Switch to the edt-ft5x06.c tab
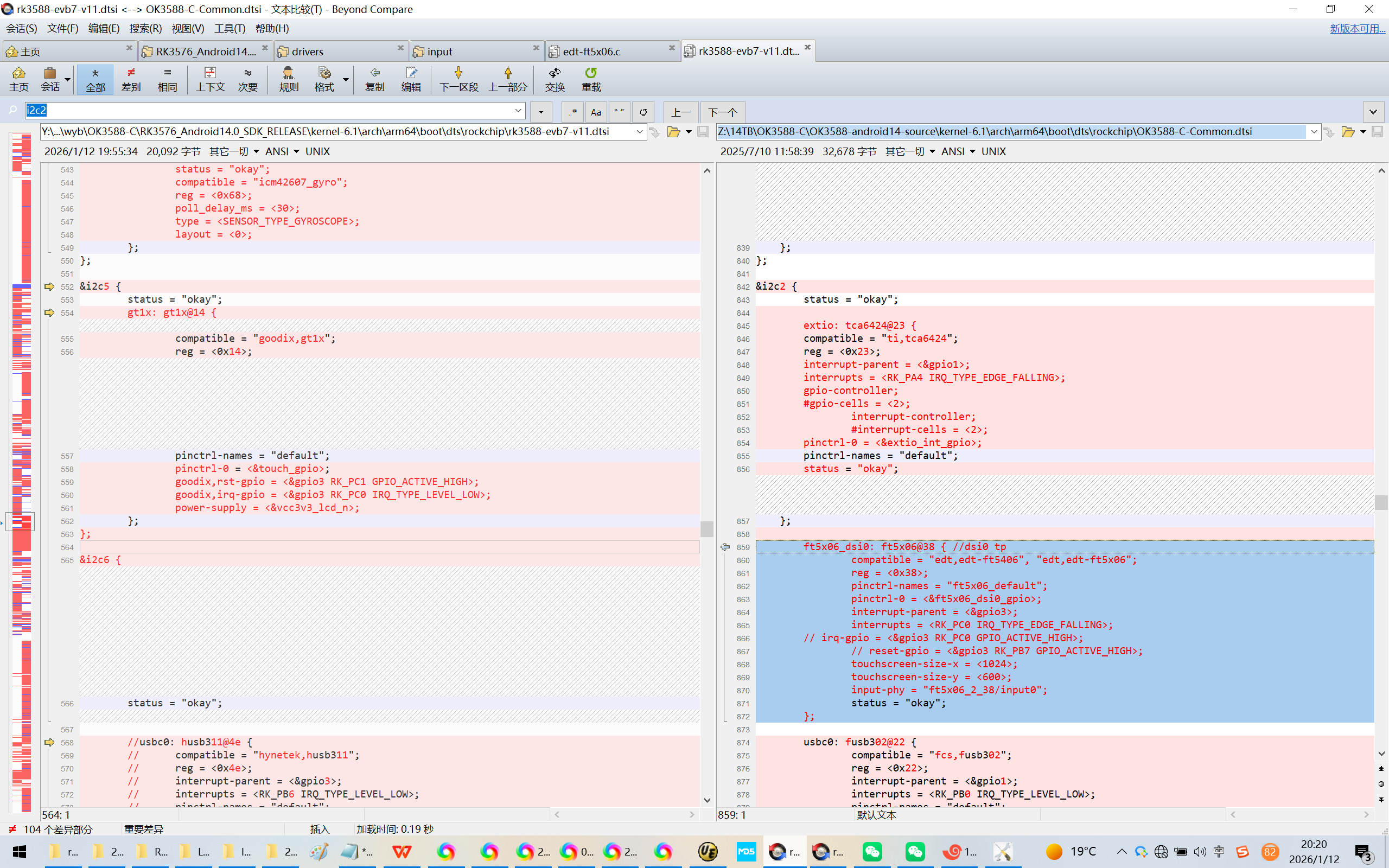Image resolution: width=1389 pixels, height=868 pixels. tap(591, 52)
